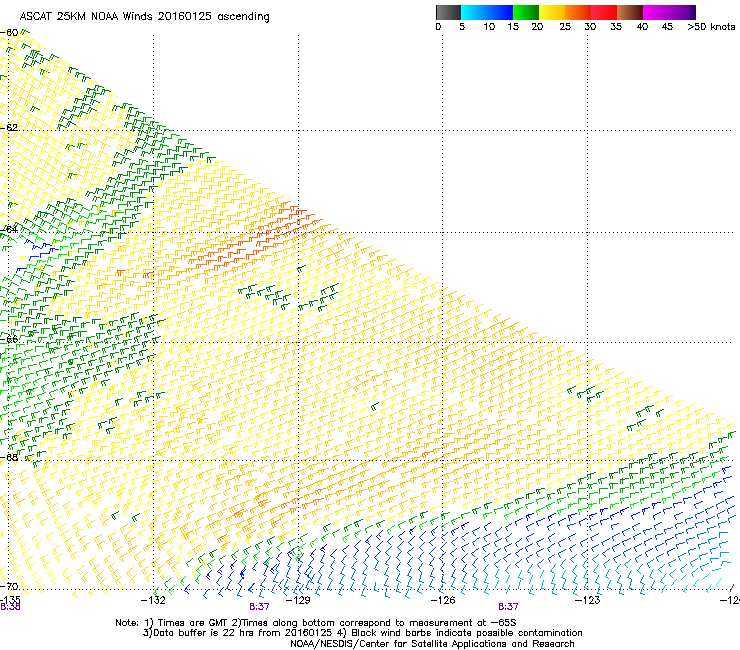Click the '-123' longitude label

587,600
